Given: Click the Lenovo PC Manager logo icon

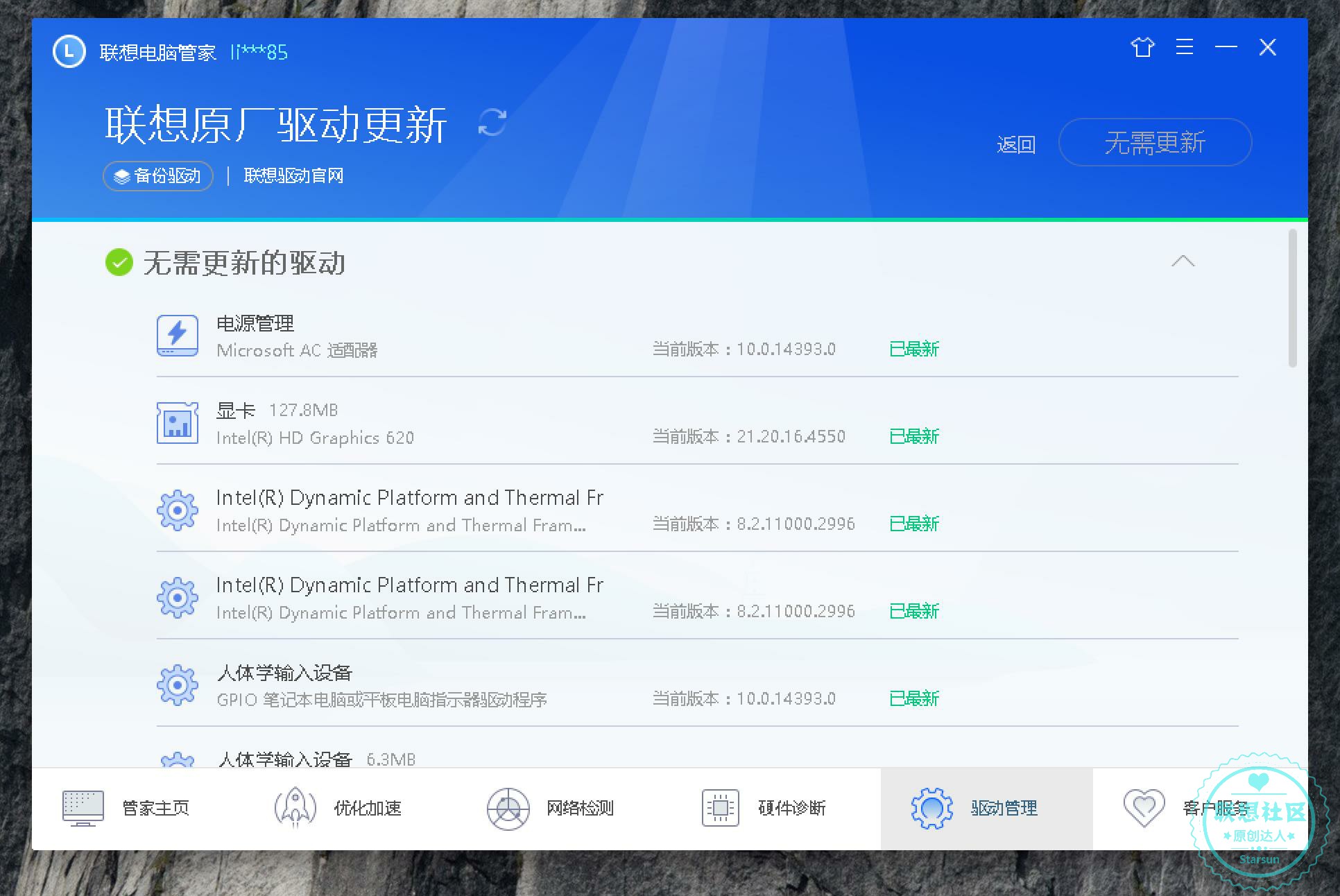Looking at the screenshot, I should click(x=69, y=52).
